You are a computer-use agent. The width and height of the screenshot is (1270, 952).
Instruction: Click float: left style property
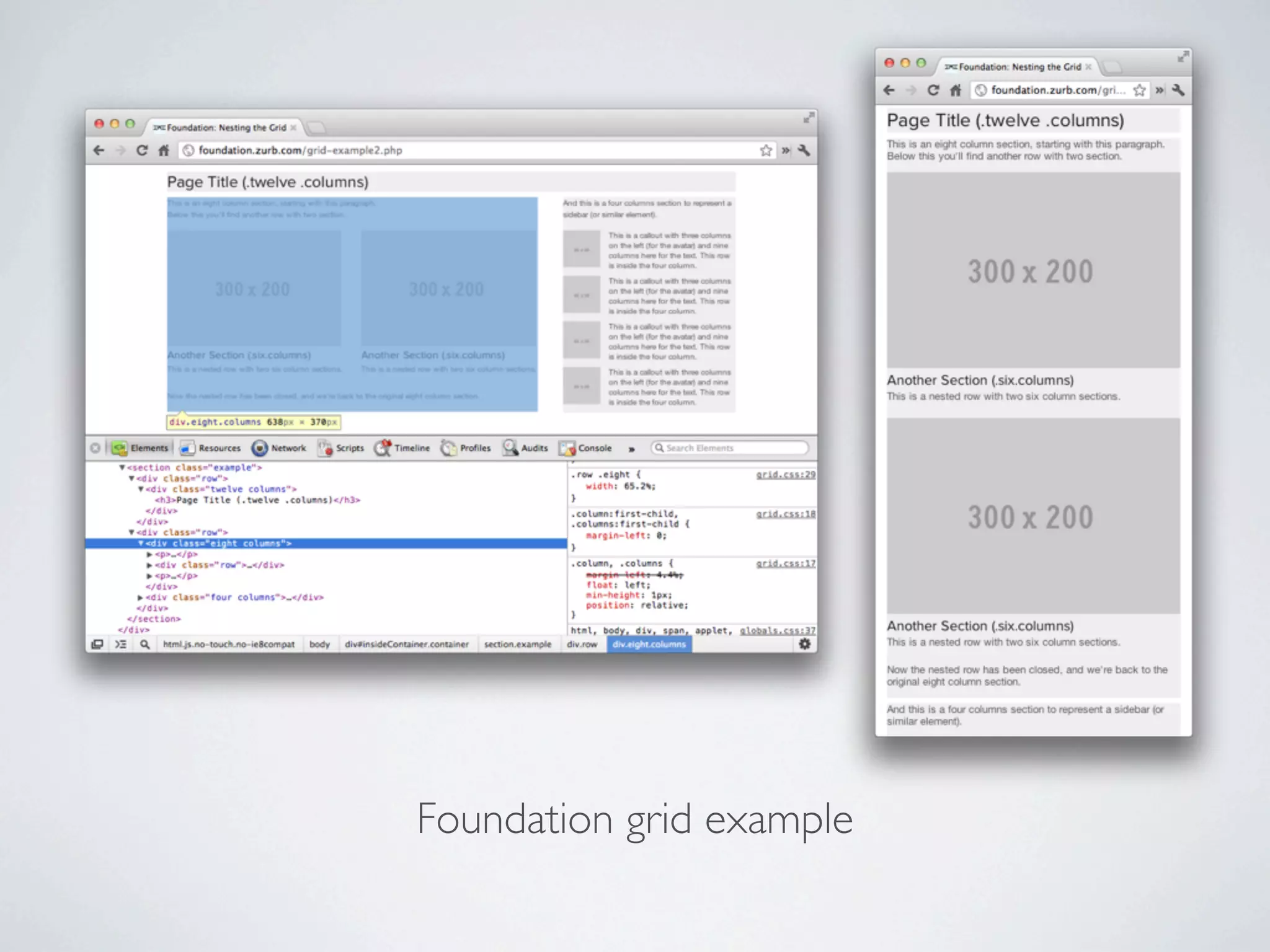point(618,585)
